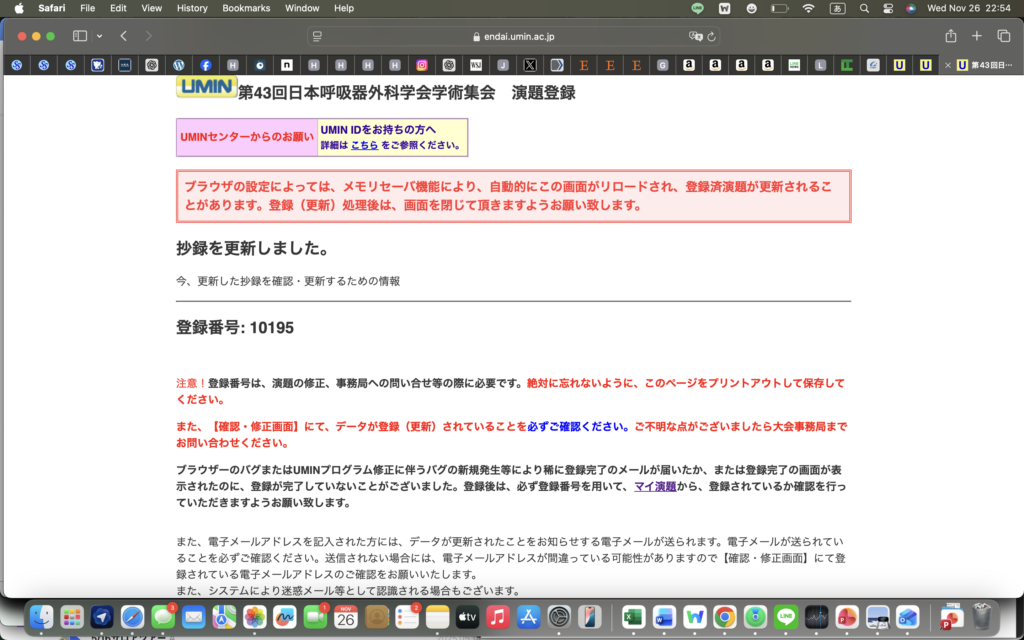Open Facebook from the bookmarks bar

206,65
